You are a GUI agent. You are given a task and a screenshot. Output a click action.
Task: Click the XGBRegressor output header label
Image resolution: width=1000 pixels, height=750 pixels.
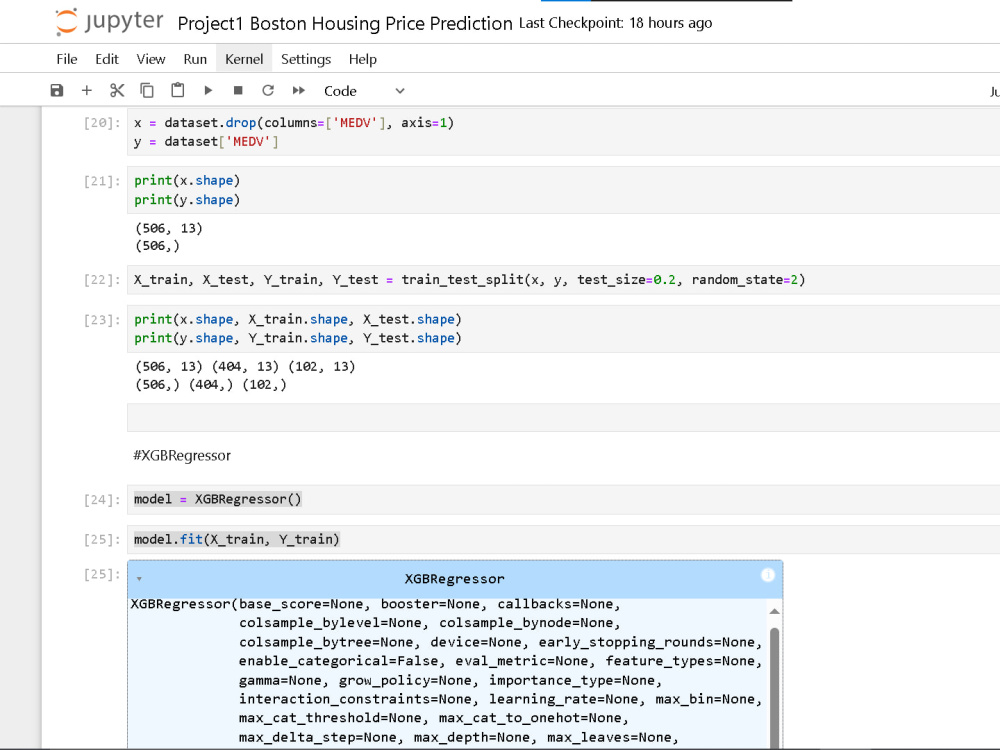(454, 579)
